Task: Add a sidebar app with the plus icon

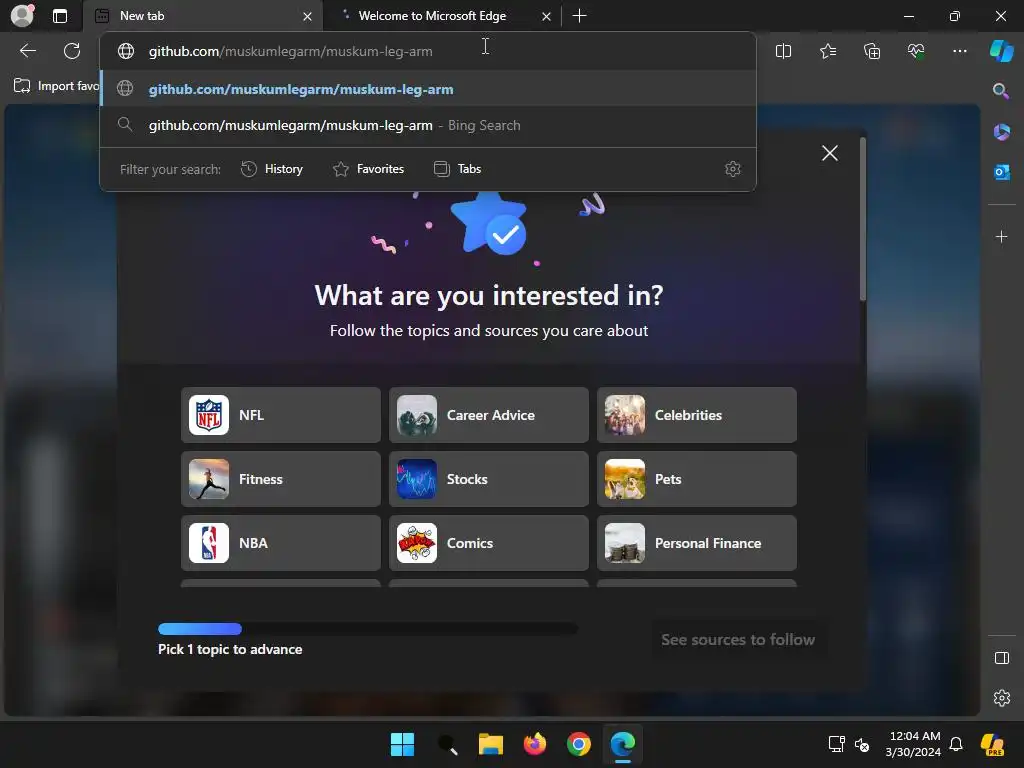Action: tap(1001, 236)
